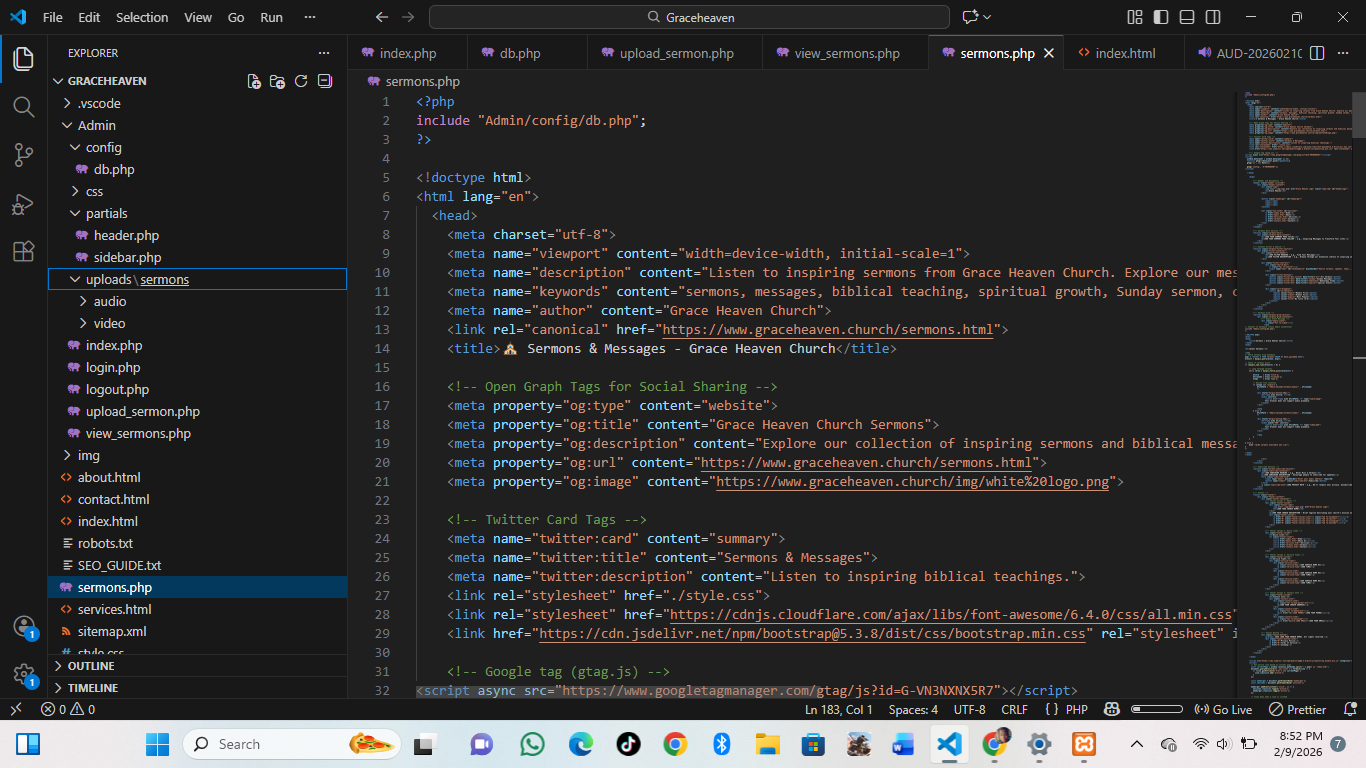Click New Folder icon in Explorer header
The width and height of the screenshot is (1366, 768).
tap(277, 81)
